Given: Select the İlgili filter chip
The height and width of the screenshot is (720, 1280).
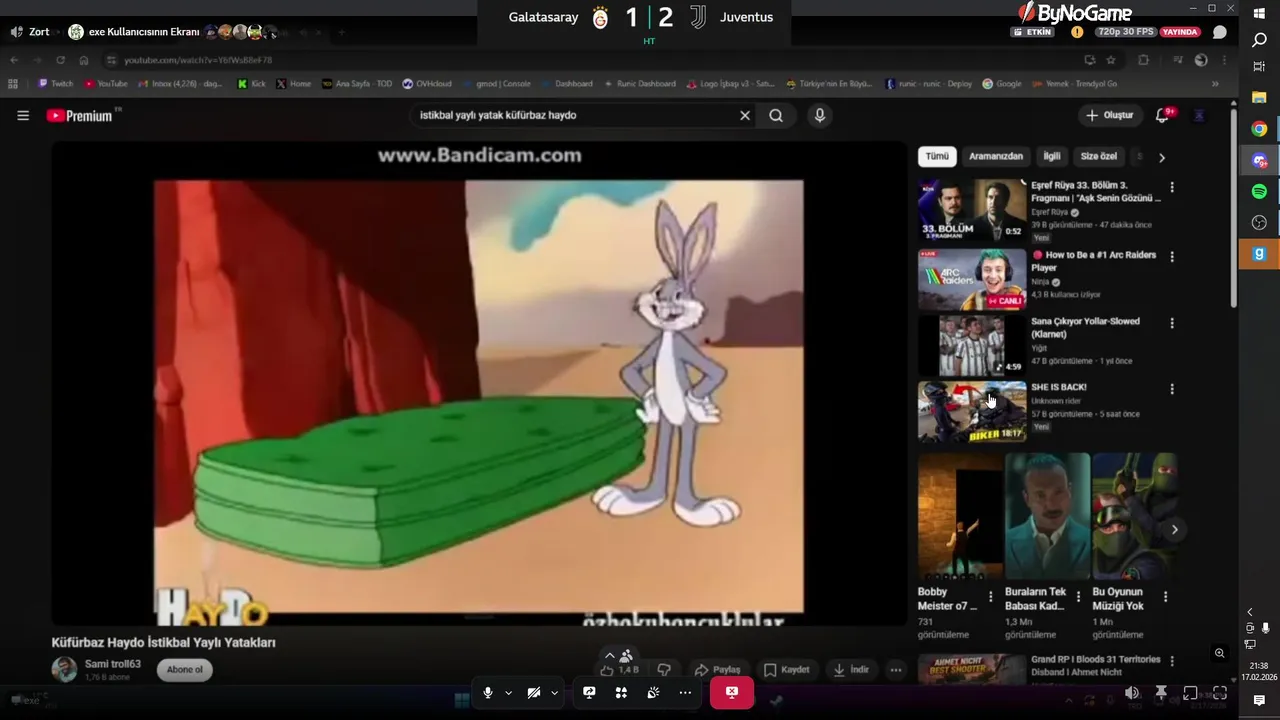Looking at the screenshot, I should click(x=1052, y=157).
